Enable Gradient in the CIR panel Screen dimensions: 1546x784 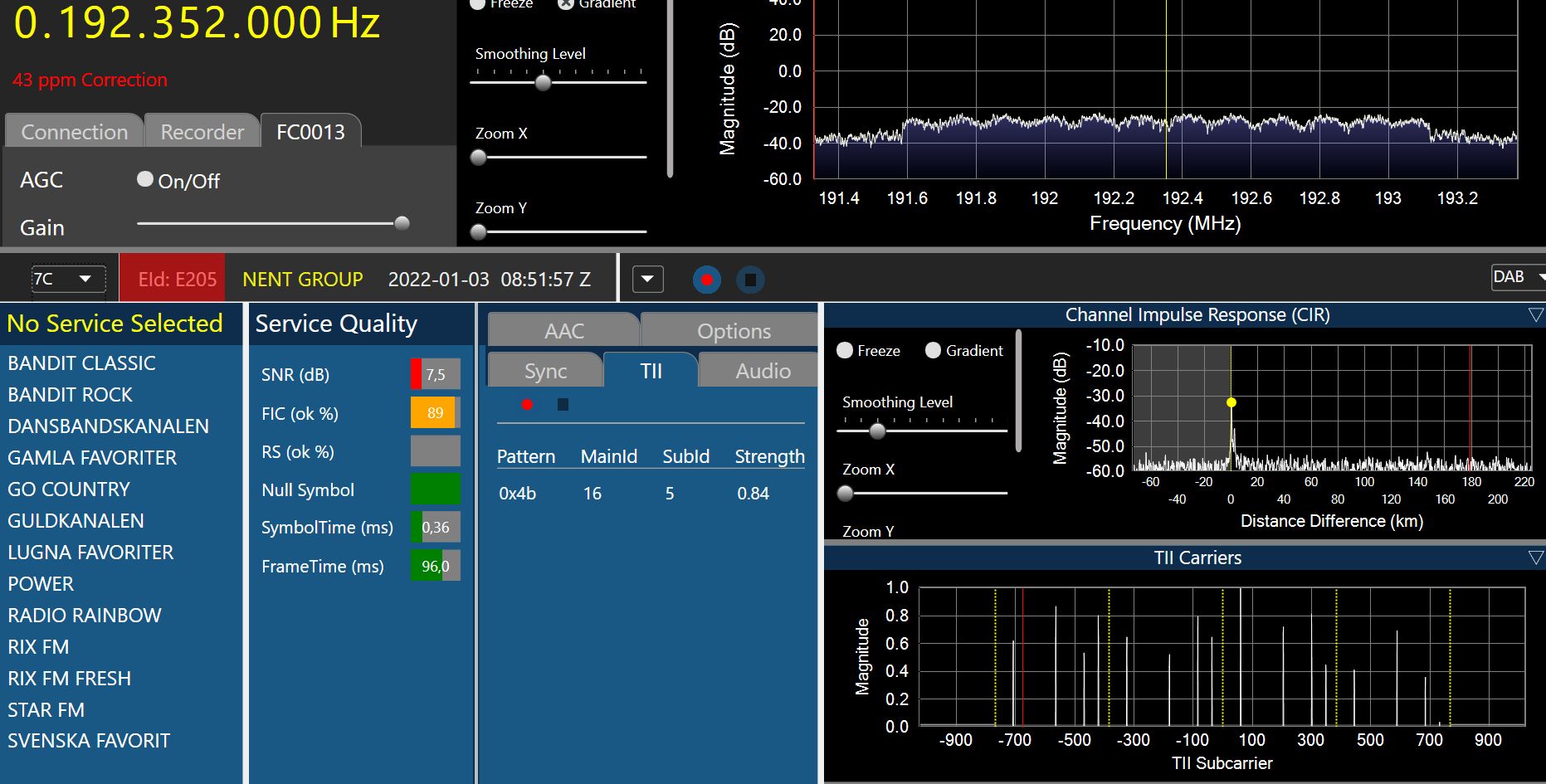pyautogui.click(x=933, y=350)
